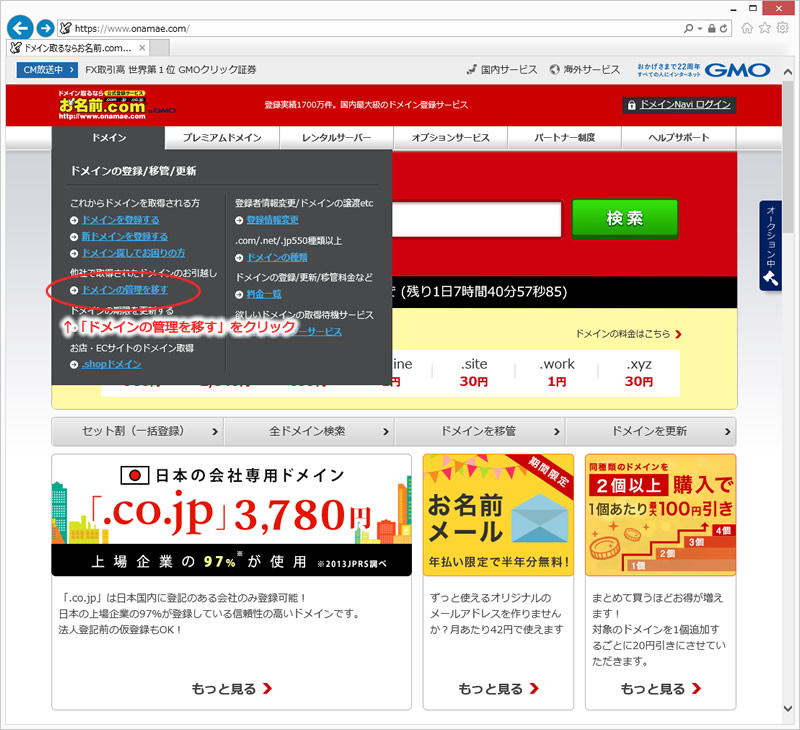Screen dimensions: 800x730
Task: Click ドメインを登録する link
Action: (121, 220)
